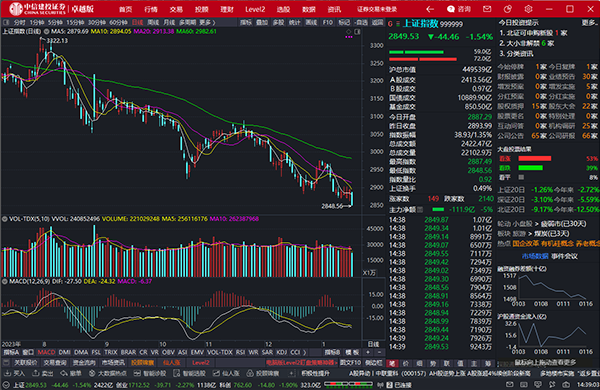Switch chart period to 月线
600x390 pixels.
tap(169, 23)
